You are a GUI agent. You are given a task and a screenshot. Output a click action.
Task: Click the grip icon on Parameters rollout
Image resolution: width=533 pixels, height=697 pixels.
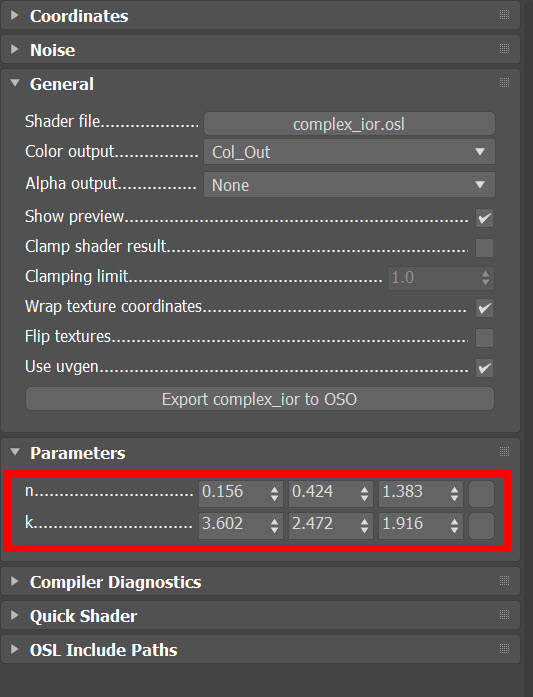point(504,452)
